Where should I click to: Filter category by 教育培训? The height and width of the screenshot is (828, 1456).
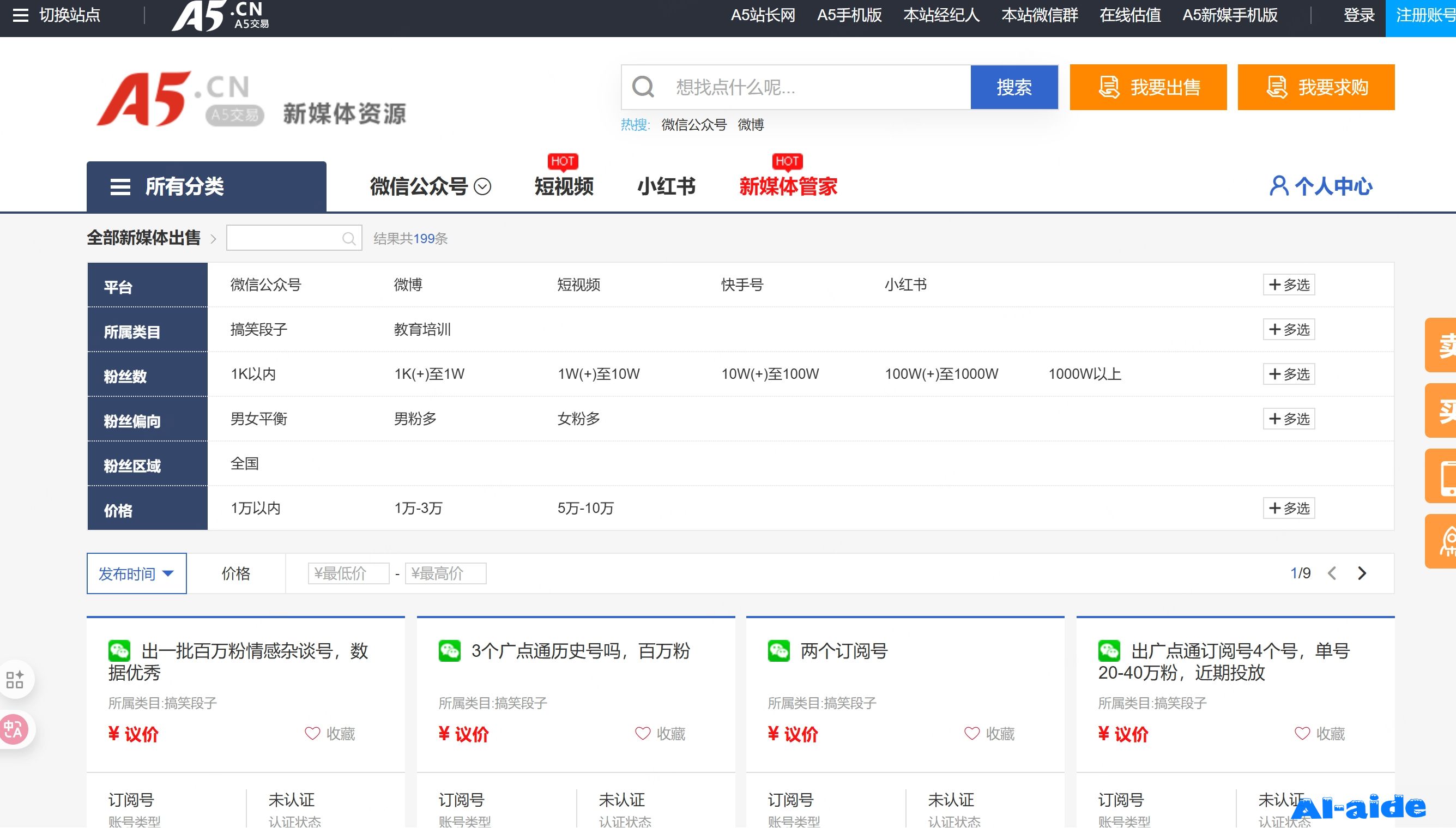click(x=422, y=330)
